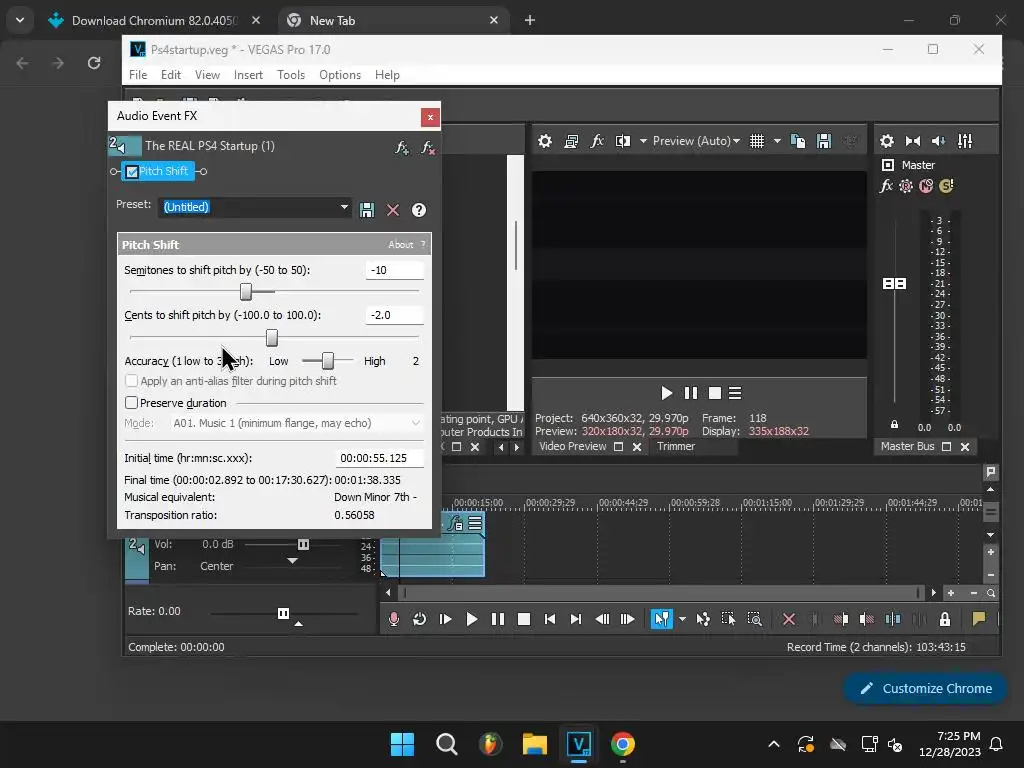The width and height of the screenshot is (1024, 768).
Task: Click About link in Pitch Shift header
Action: tap(400, 244)
